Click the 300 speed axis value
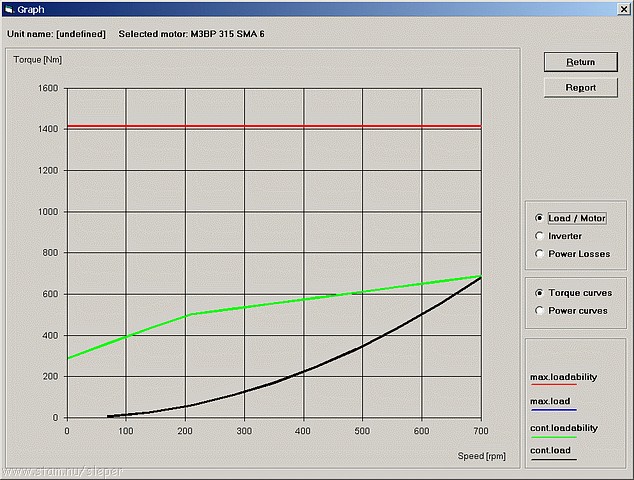 pyautogui.click(x=244, y=431)
